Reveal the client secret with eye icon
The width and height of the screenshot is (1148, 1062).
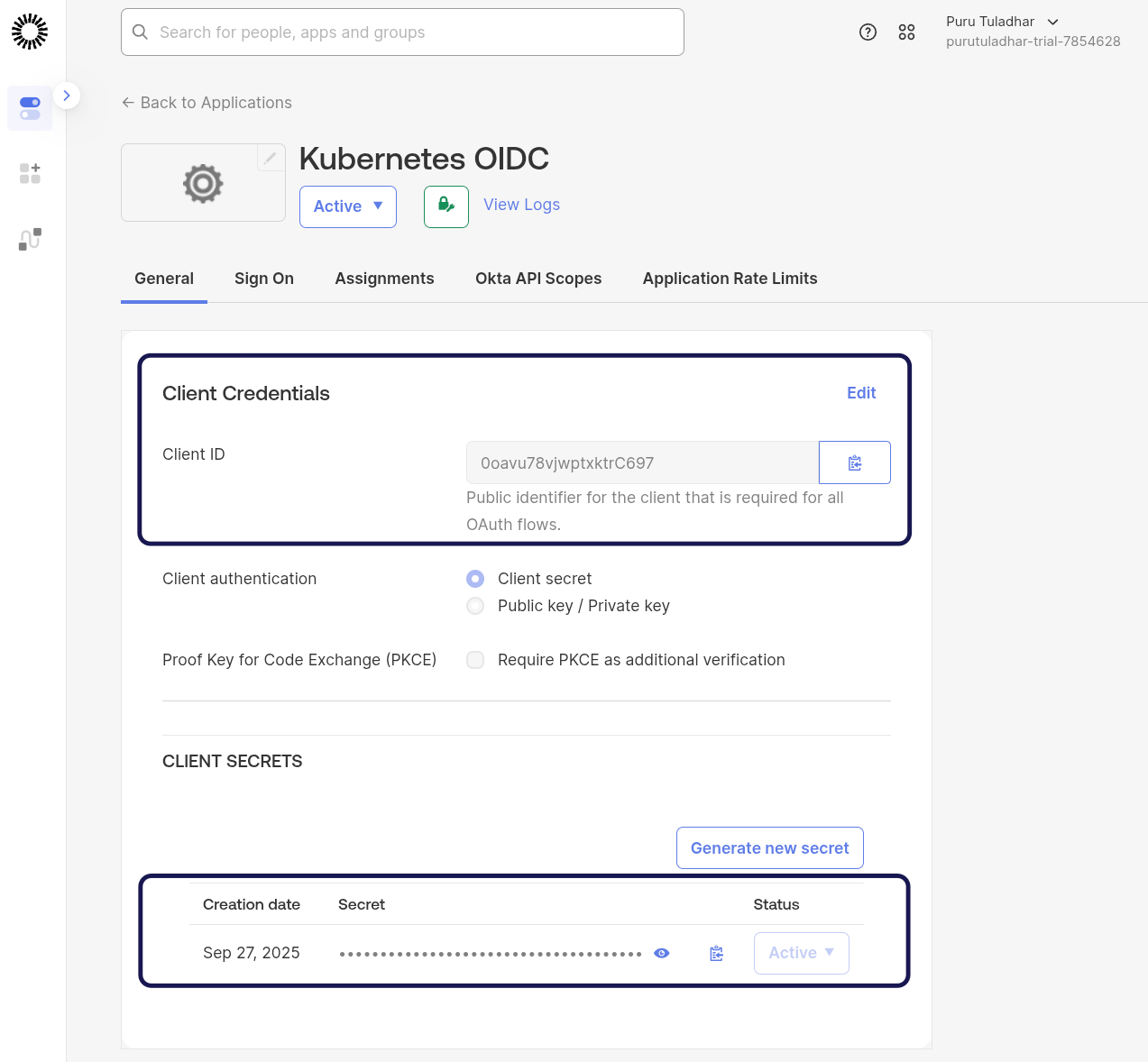click(662, 954)
